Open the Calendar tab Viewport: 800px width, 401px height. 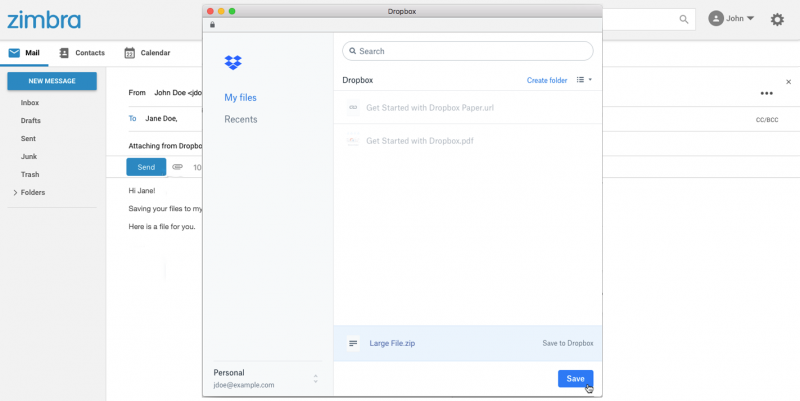(x=147, y=53)
